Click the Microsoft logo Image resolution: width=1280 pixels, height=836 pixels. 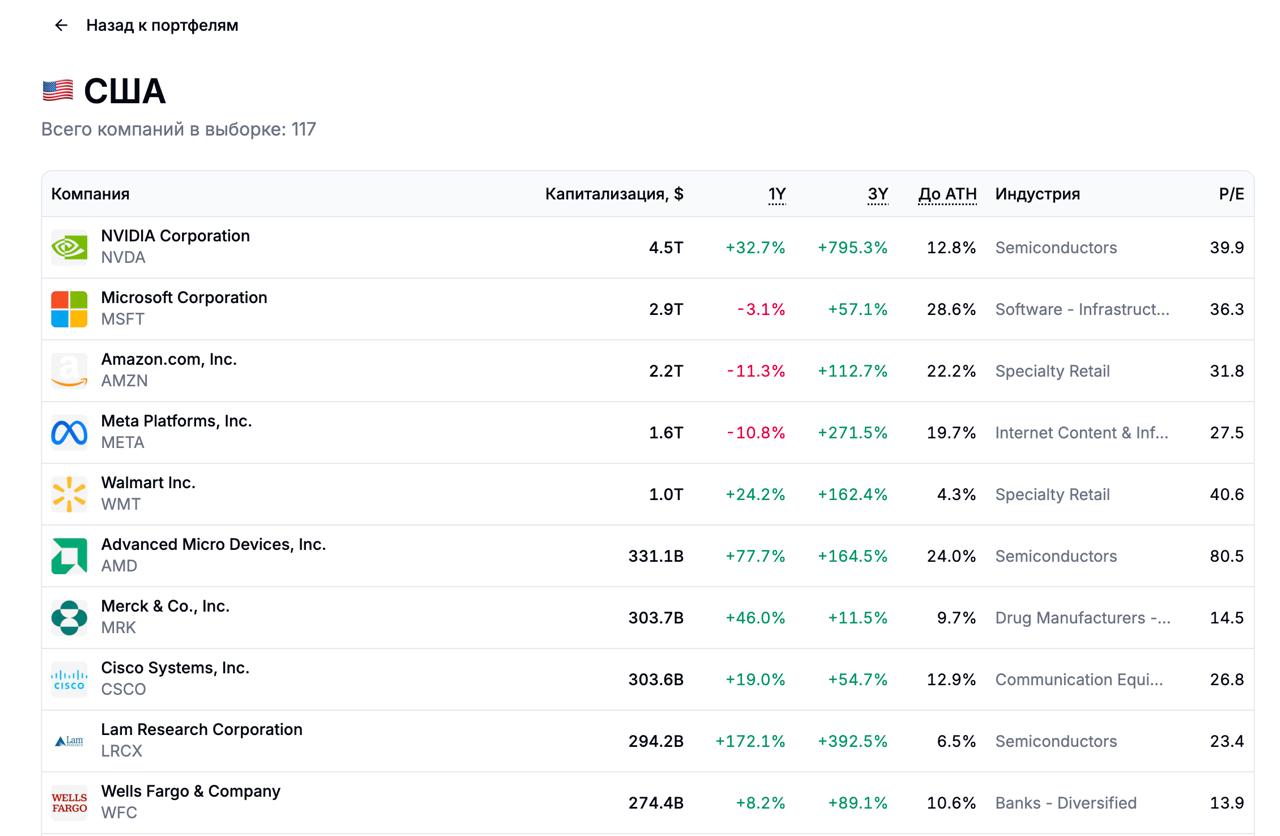tap(68, 308)
